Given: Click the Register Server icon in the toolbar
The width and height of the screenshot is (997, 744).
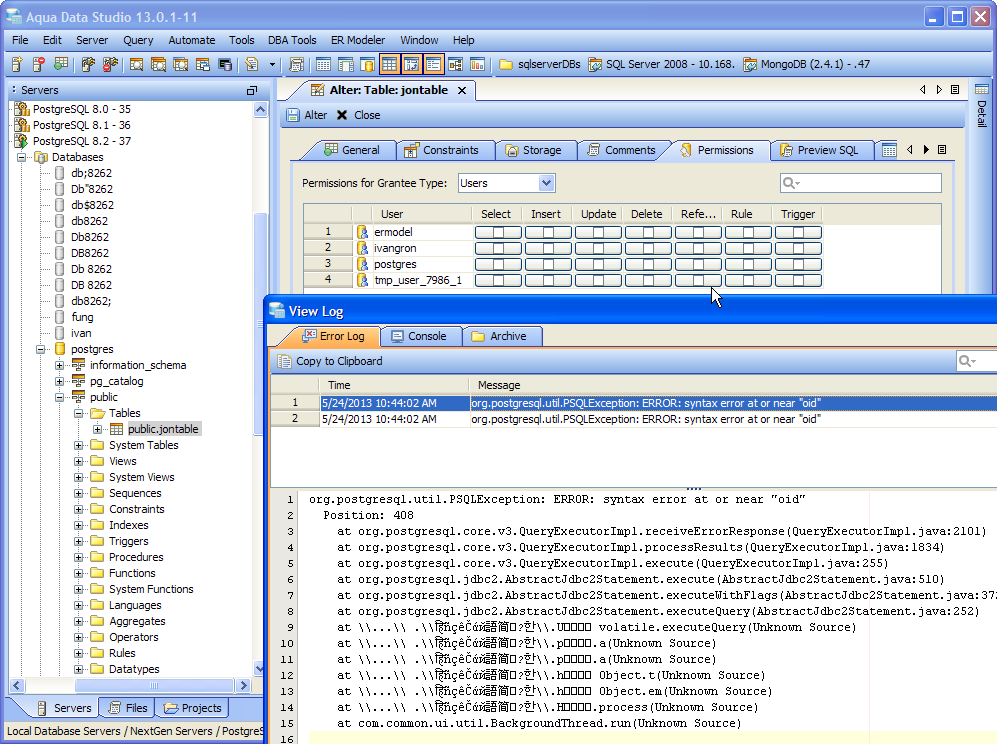Looking at the screenshot, I should tap(17, 64).
